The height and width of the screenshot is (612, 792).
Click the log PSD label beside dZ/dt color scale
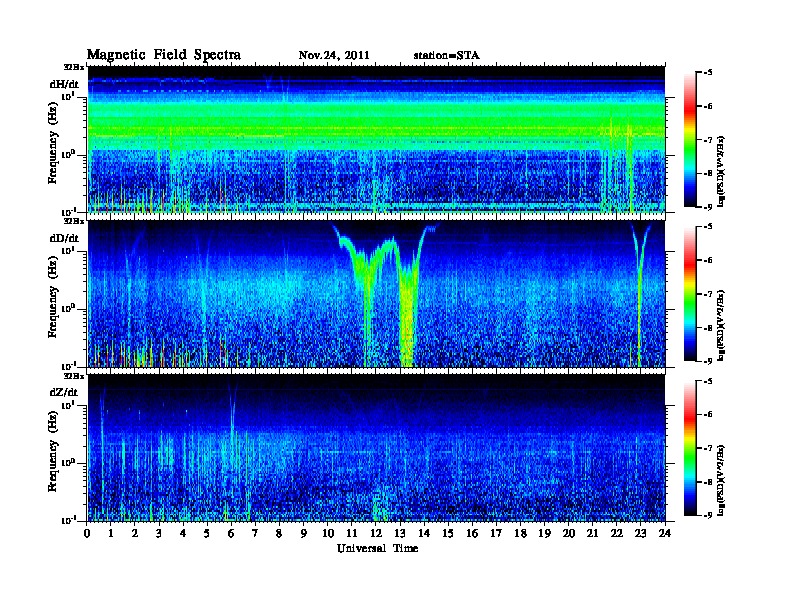click(x=721, y=480)
